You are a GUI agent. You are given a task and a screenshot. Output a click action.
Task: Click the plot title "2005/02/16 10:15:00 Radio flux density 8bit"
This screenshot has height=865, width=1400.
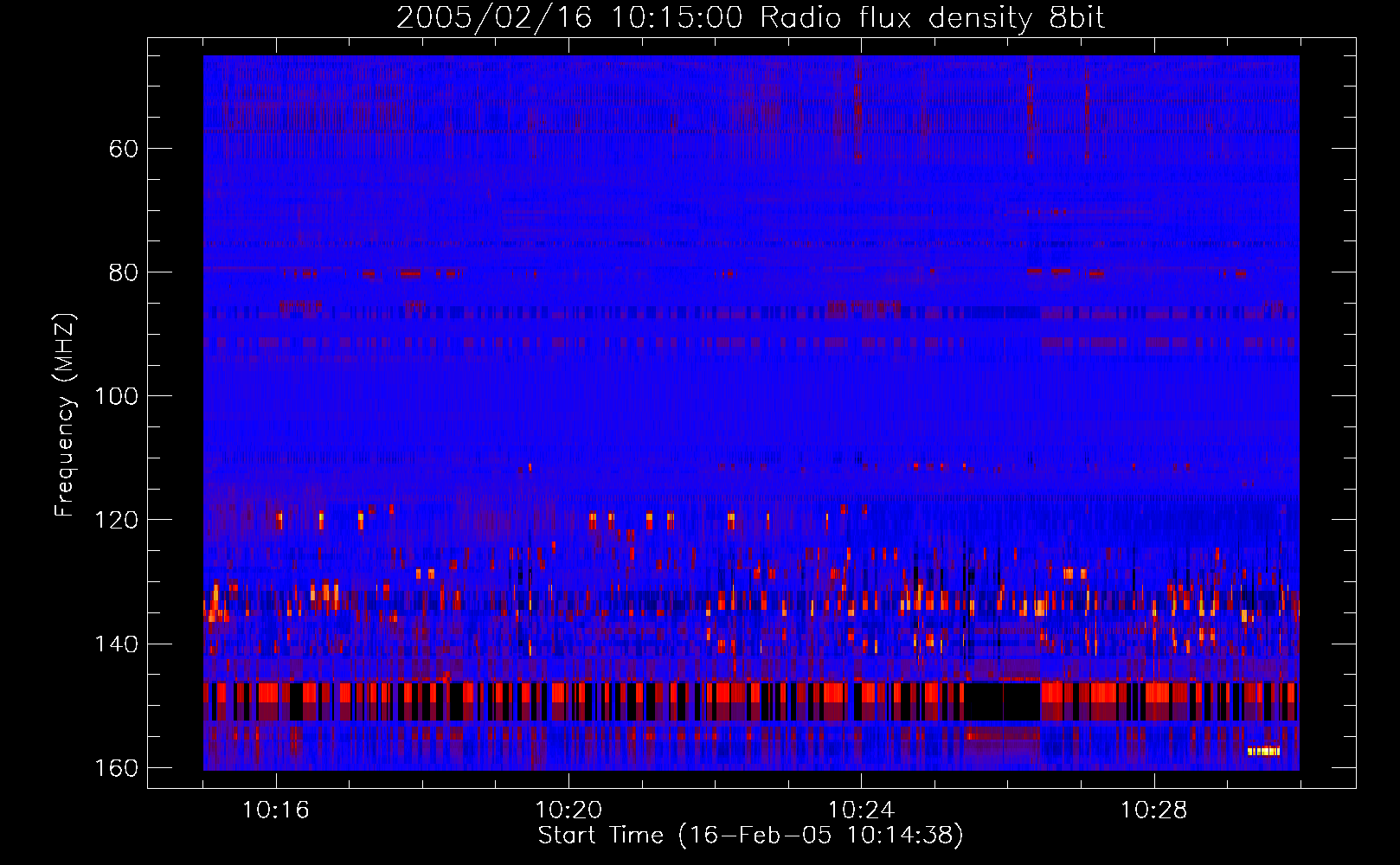tap(750, 18)
